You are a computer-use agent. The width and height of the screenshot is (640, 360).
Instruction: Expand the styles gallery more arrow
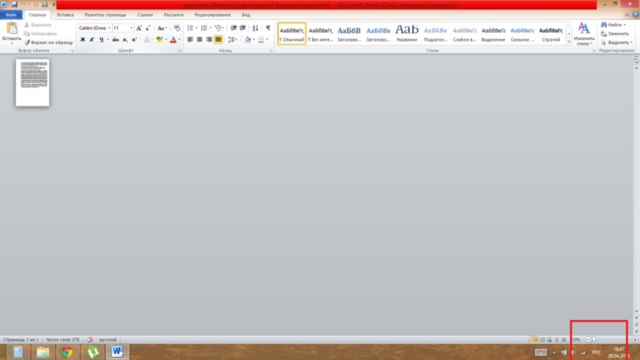coord(569,42)
